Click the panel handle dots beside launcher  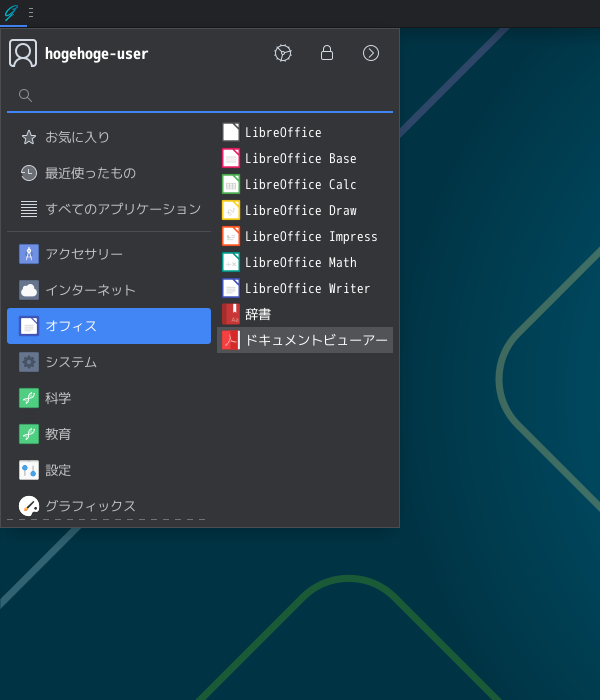[31, 12]
